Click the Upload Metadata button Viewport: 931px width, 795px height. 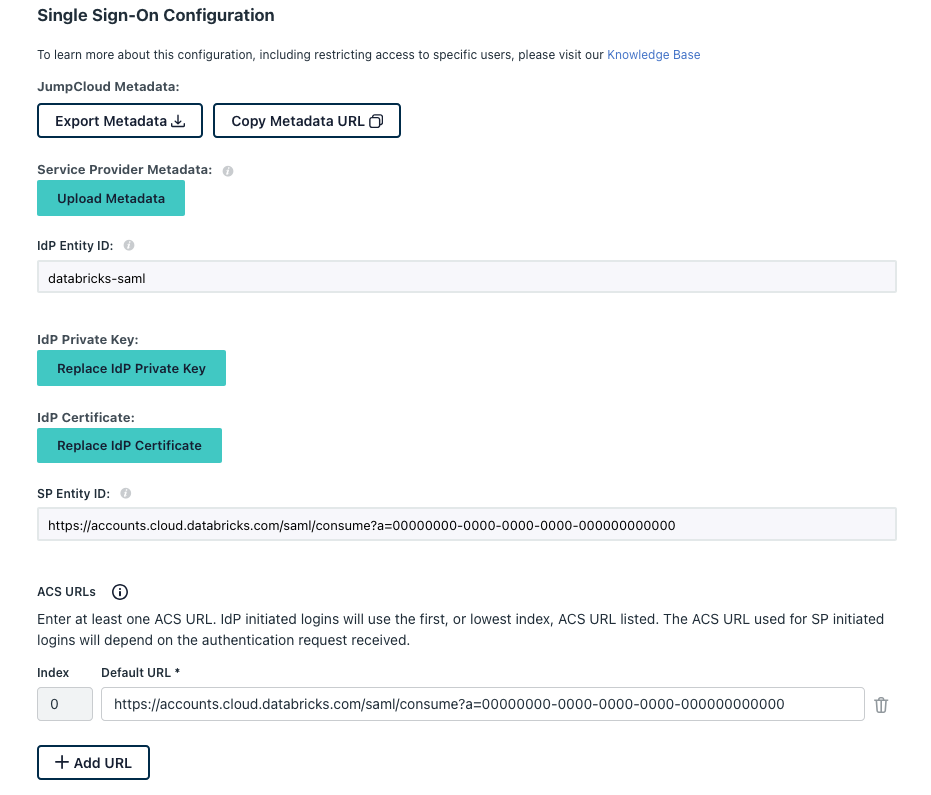coord(111,198)
